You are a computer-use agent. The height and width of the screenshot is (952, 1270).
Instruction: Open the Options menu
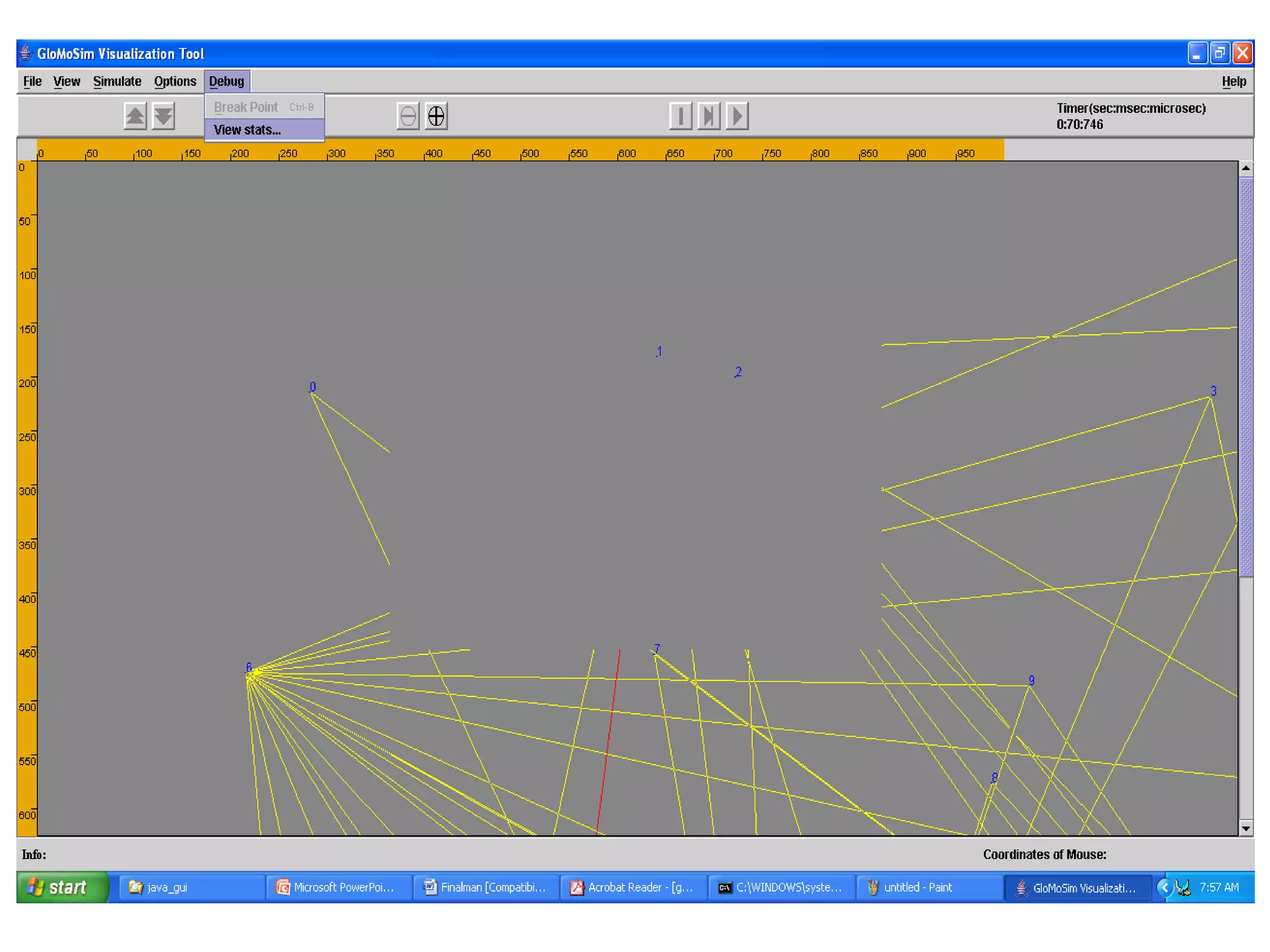pyautogui.click(x=175, y=81)
